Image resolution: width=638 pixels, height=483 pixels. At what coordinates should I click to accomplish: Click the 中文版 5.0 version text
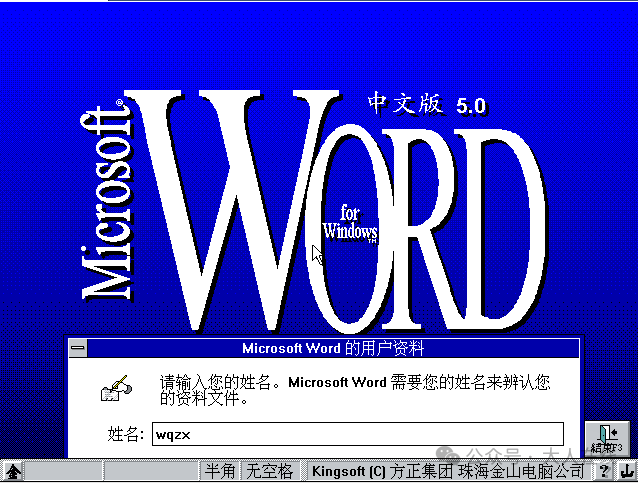[427, 105]
